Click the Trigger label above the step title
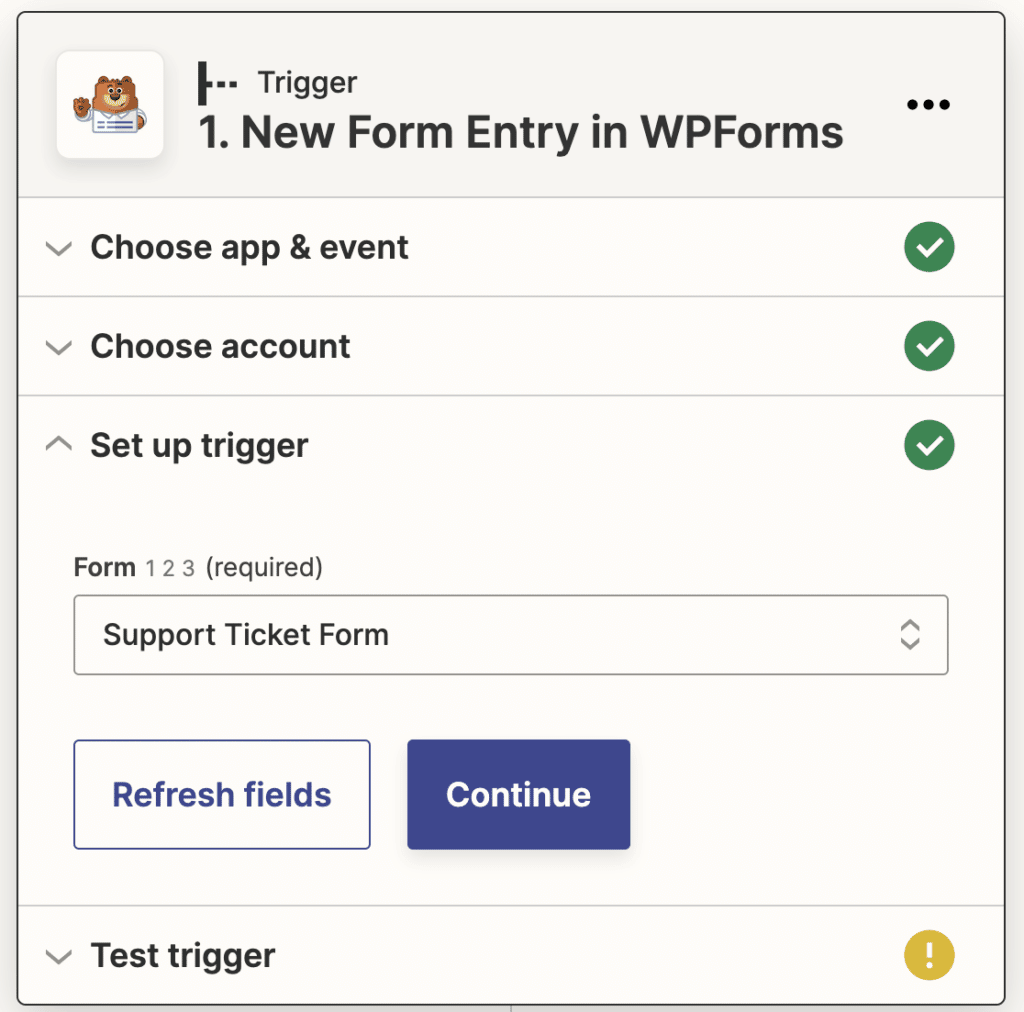 coord(306,83)
